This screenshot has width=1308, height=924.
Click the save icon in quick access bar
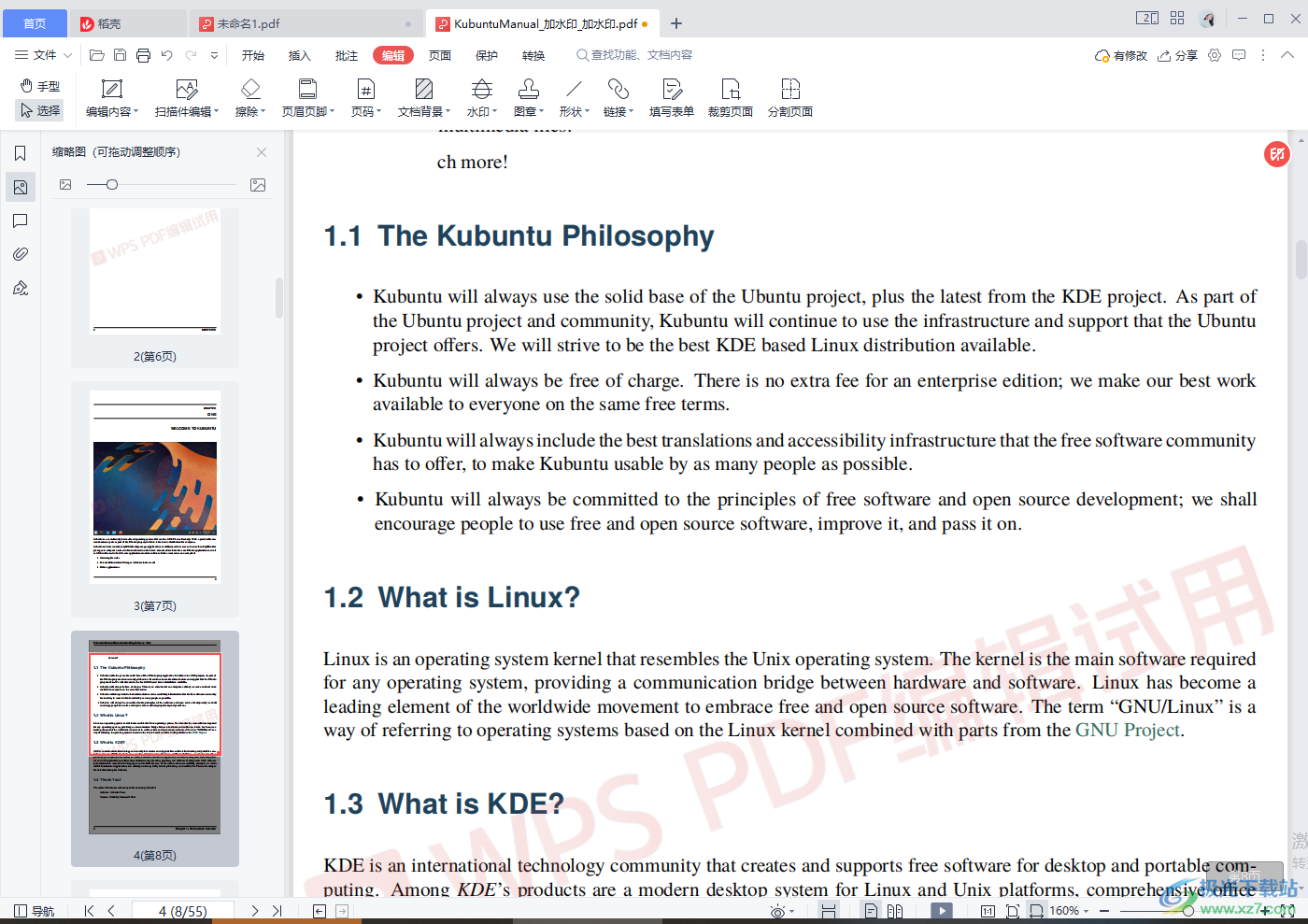click(120, 55)
